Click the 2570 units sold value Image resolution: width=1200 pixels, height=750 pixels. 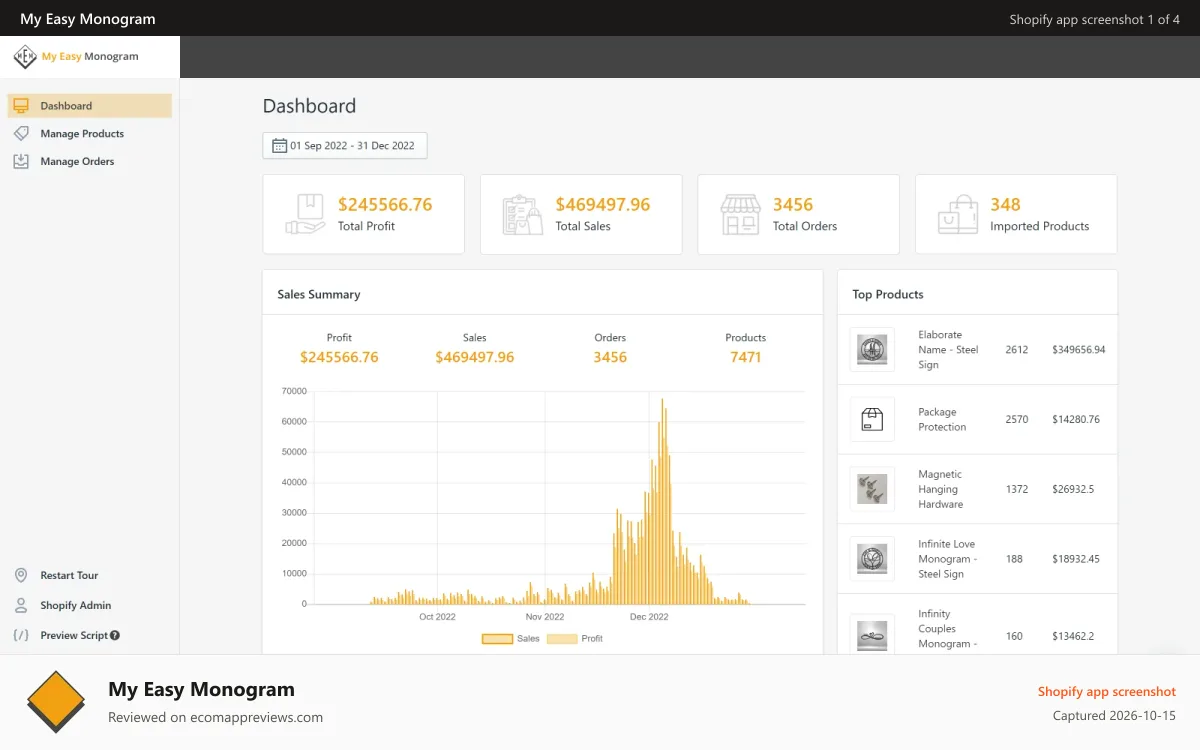point(1017,420)
